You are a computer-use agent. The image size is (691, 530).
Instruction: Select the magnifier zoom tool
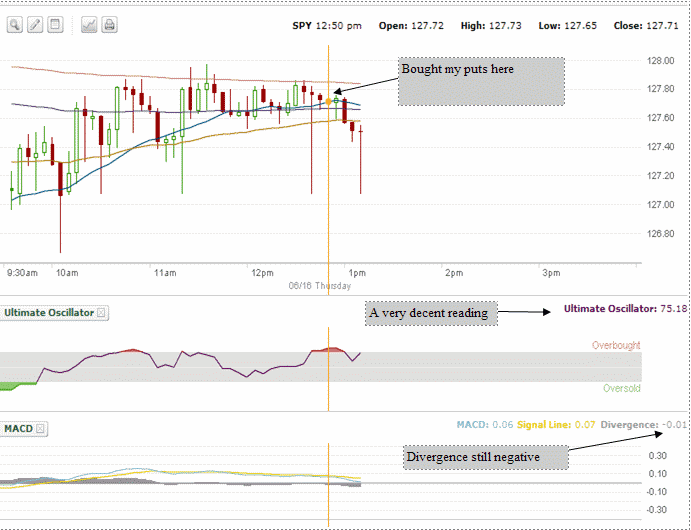tap(15, 25)
